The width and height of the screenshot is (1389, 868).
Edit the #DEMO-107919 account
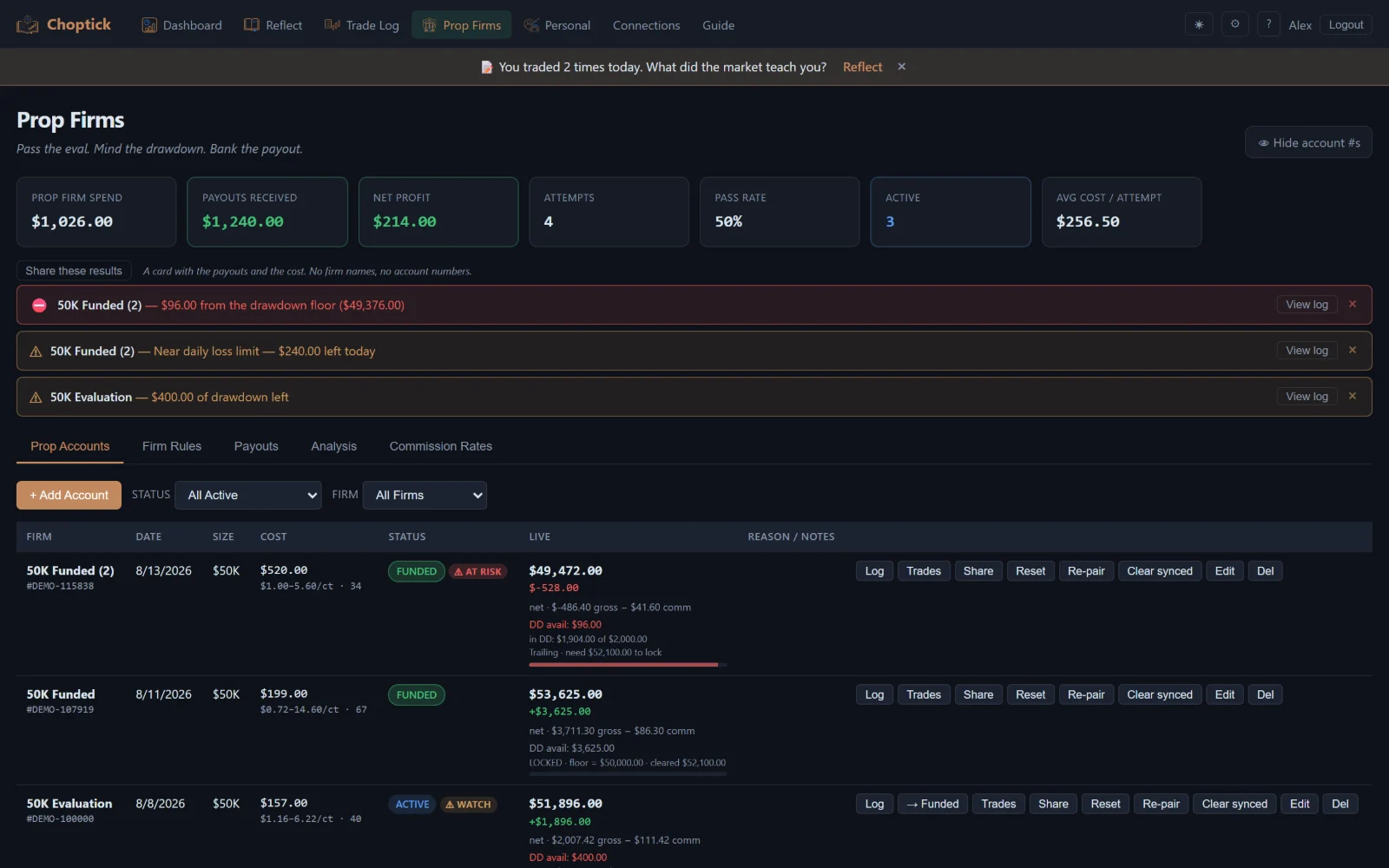click(1224, 694)
